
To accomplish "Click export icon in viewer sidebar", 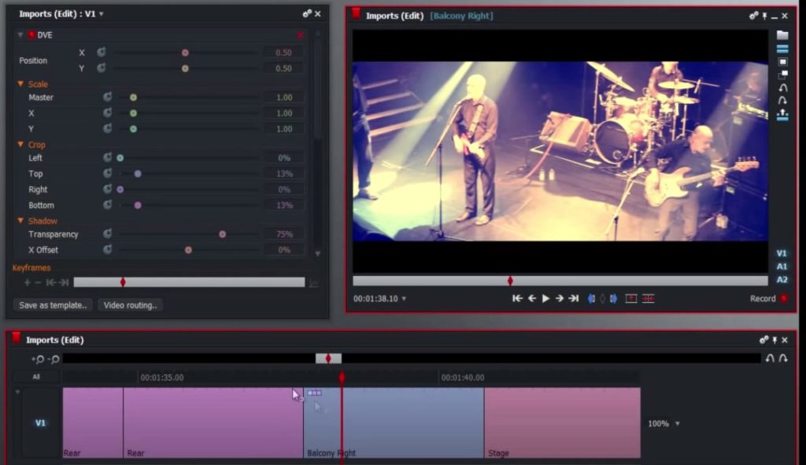I will (782, 115).
